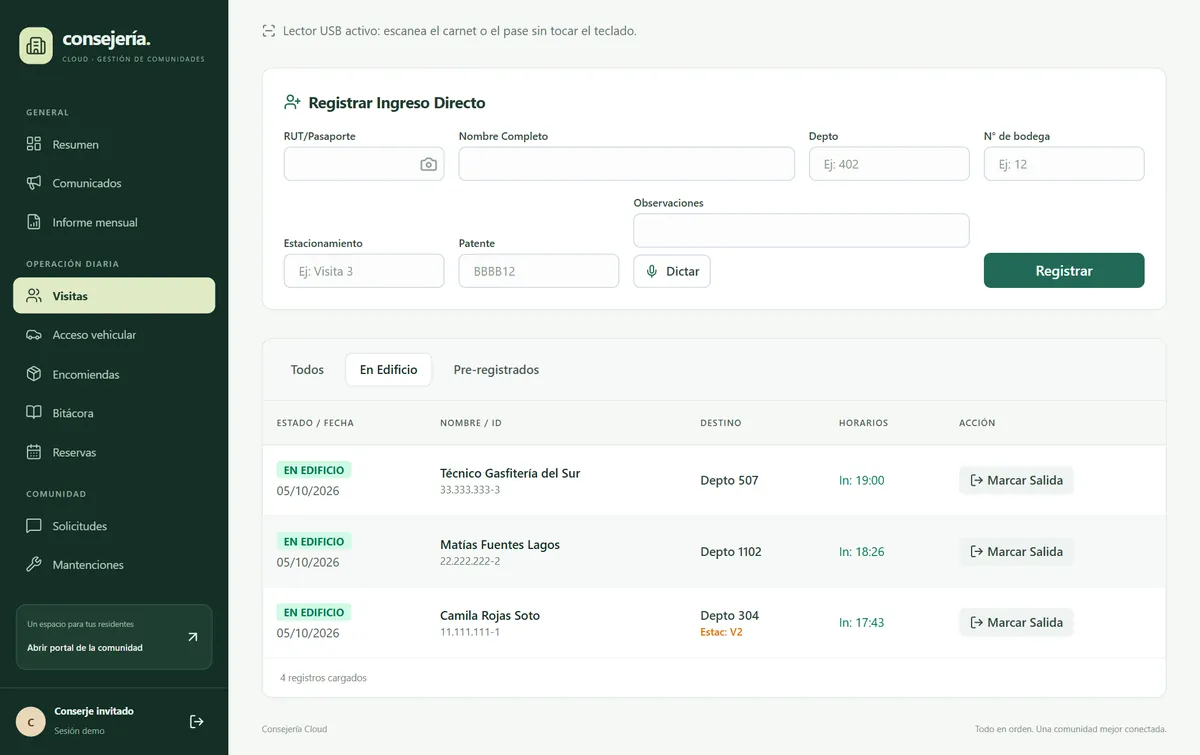Click the Comunicados megaphone icon
The height and width of the screenshot is (755, 1200).
[x=34, y=183]
